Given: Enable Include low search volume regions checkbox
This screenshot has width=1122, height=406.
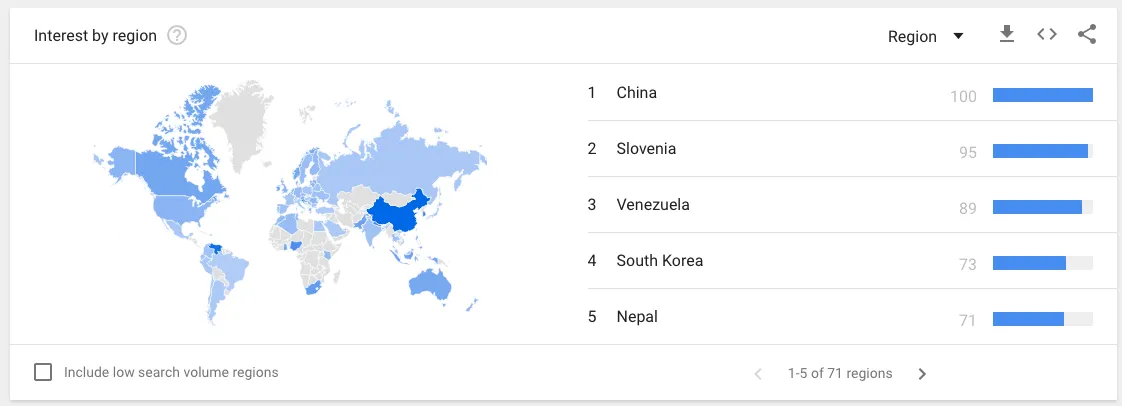Looking at the screenshot, I should tap(43, 372).
